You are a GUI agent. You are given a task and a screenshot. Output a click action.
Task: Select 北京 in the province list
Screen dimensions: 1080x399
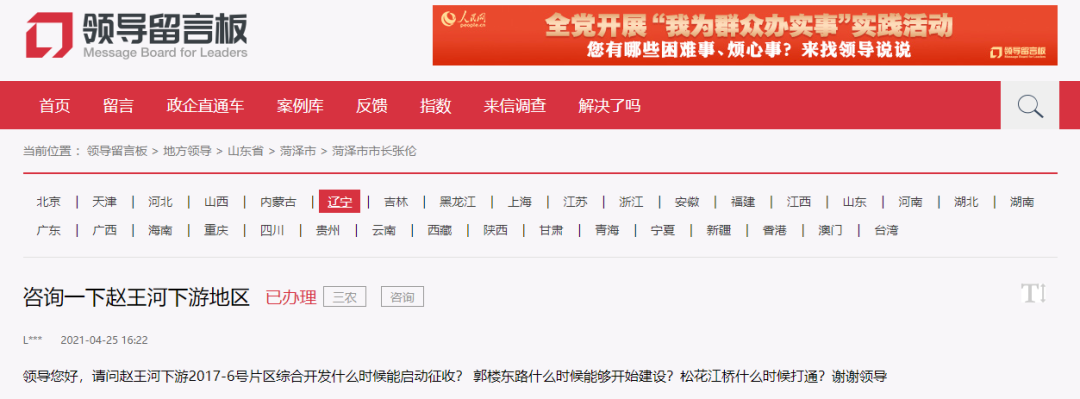click(48, 202)
